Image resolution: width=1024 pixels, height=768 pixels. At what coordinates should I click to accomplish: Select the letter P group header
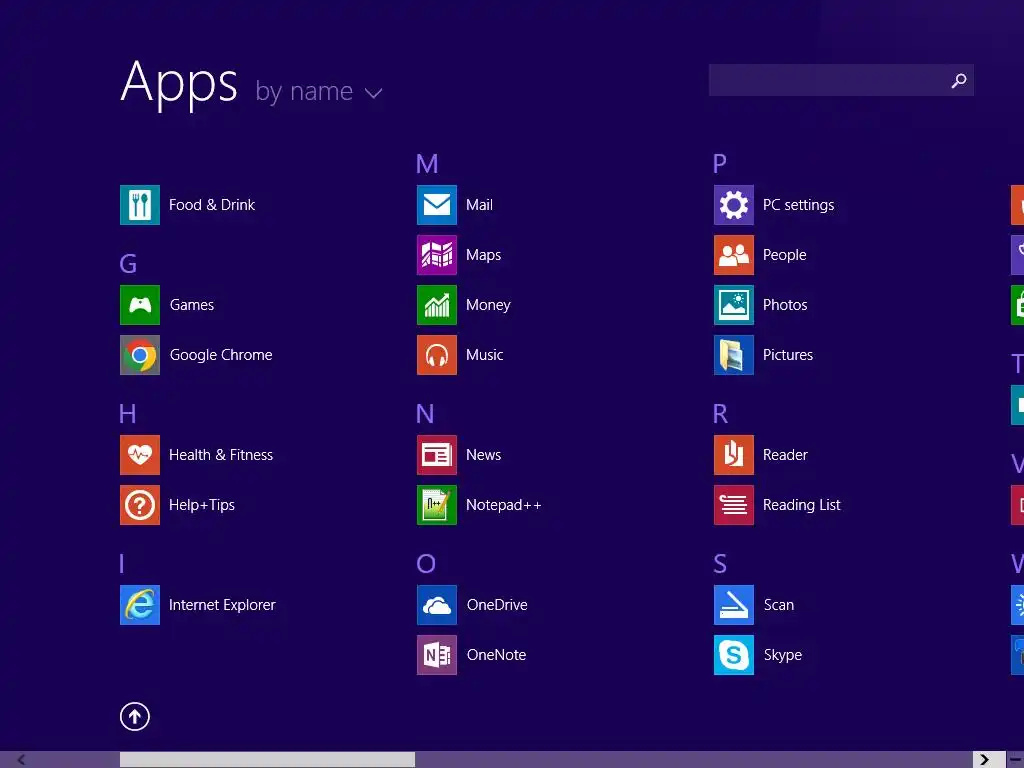click(x=720, y=164)
